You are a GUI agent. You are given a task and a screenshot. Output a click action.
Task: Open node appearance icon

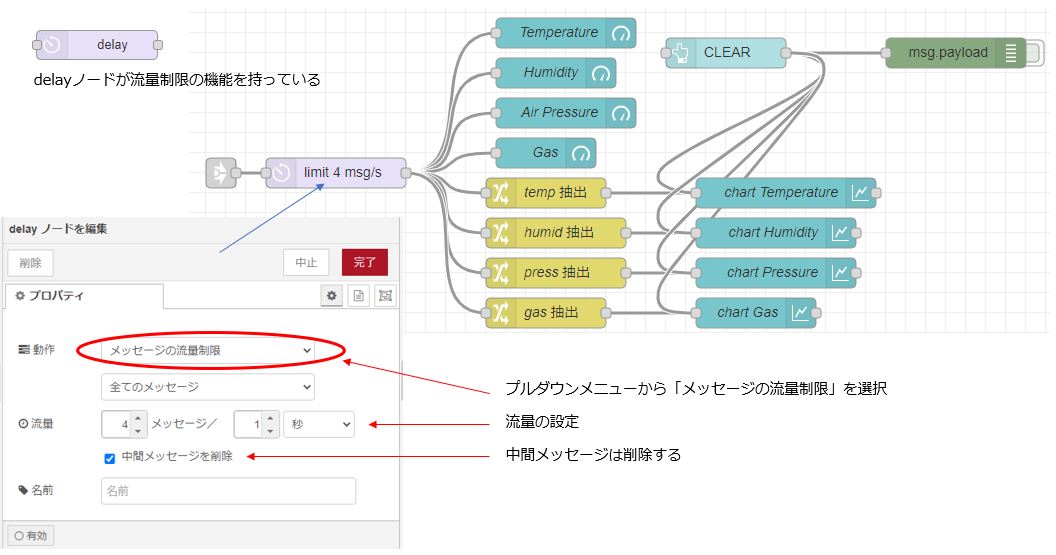385,296
